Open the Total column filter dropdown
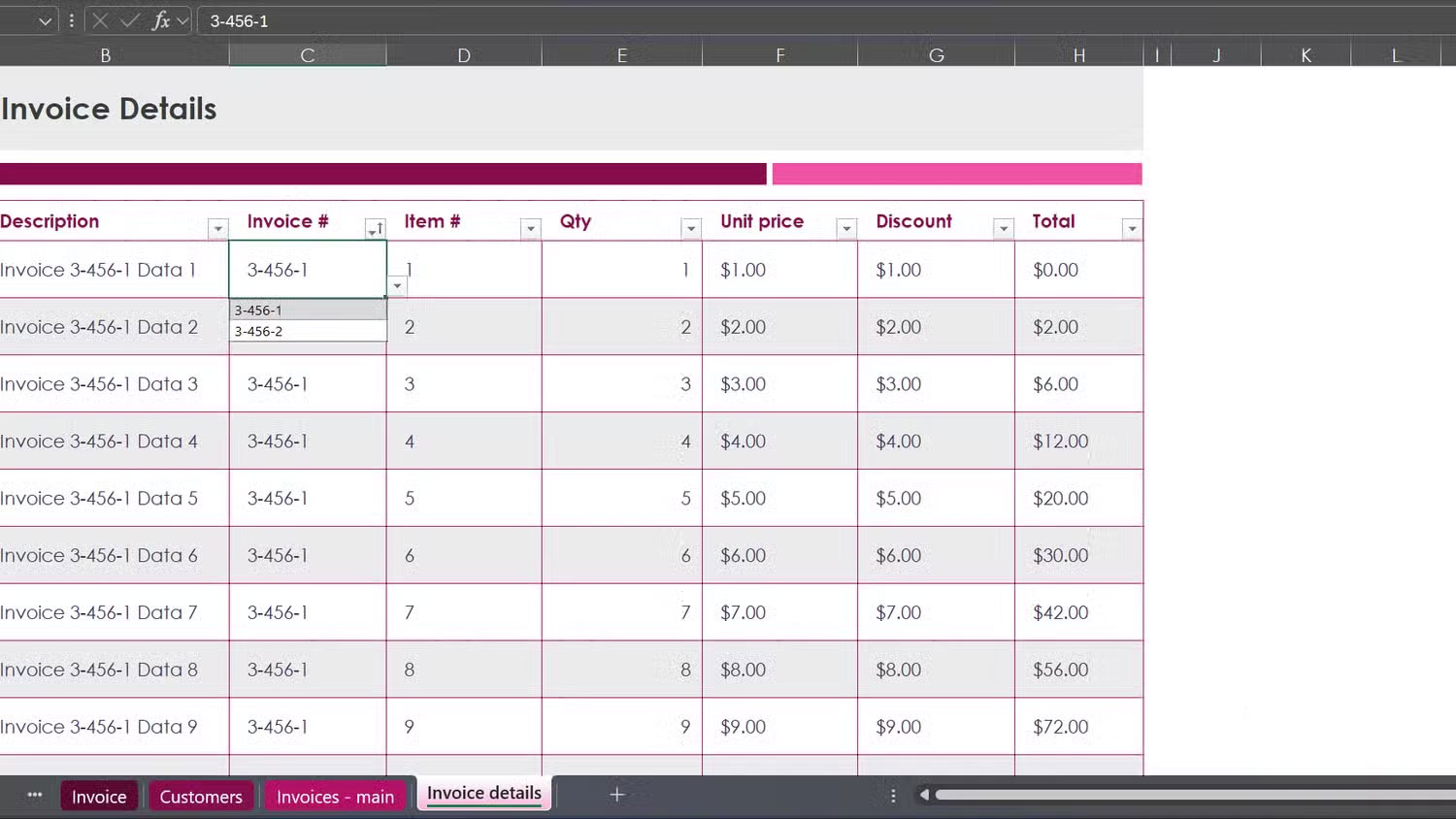The width and height of the screenshot is (1456, 819). (x=1132, y=228)
